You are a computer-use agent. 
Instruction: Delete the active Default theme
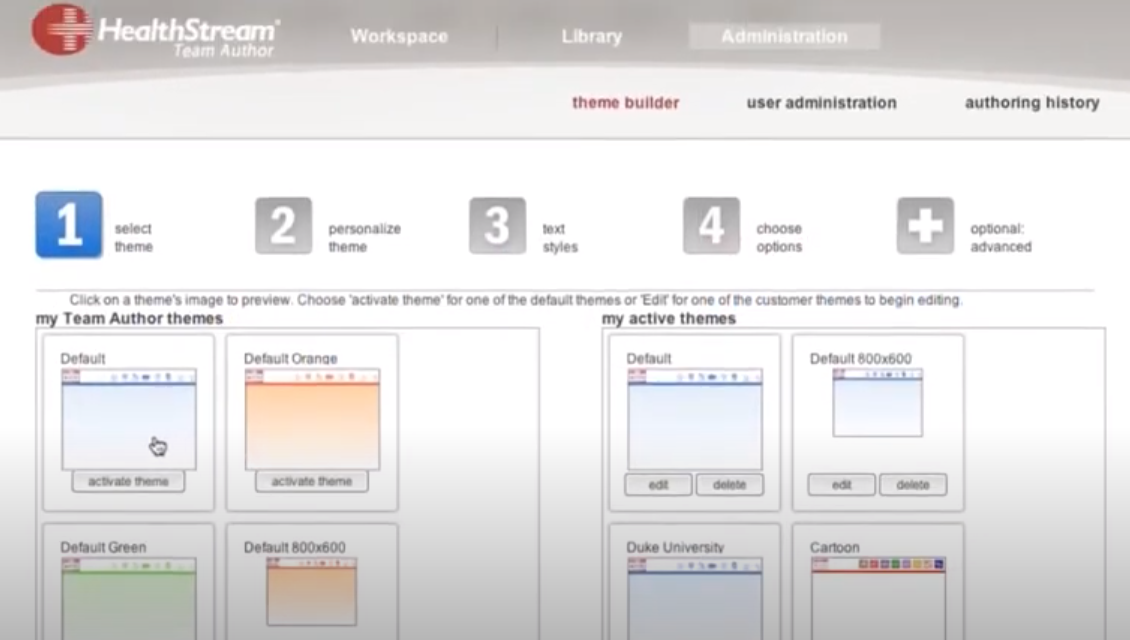coord(729,485)
